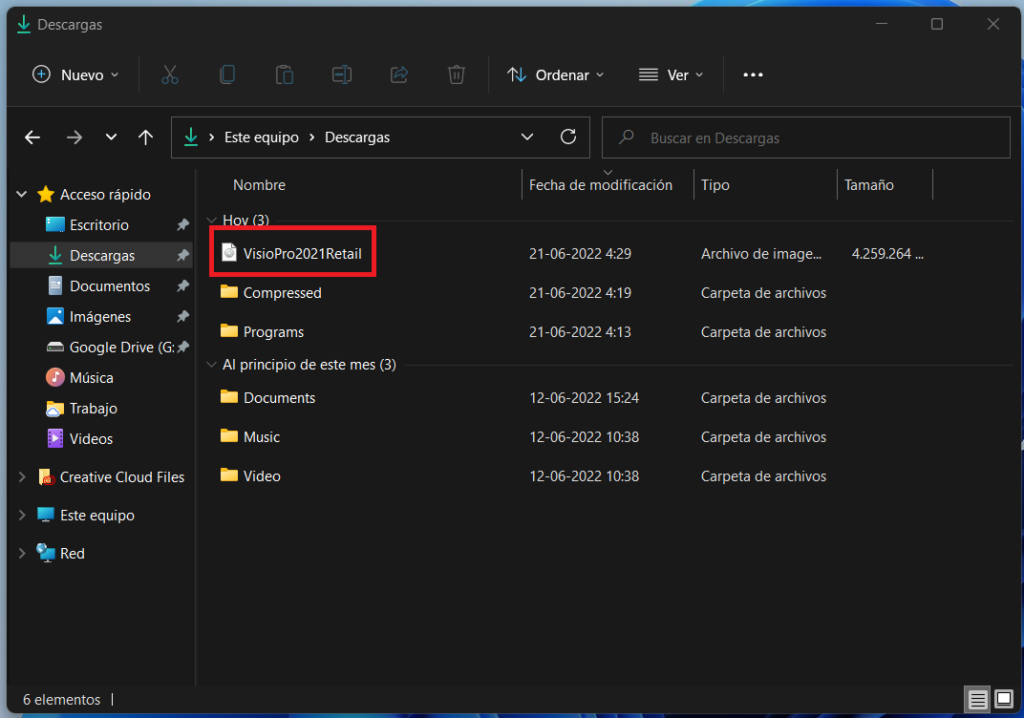Viewport: 1024px width, 718px height.
Task: Switch to large thumbnails view toggle
Action: 1004,700
